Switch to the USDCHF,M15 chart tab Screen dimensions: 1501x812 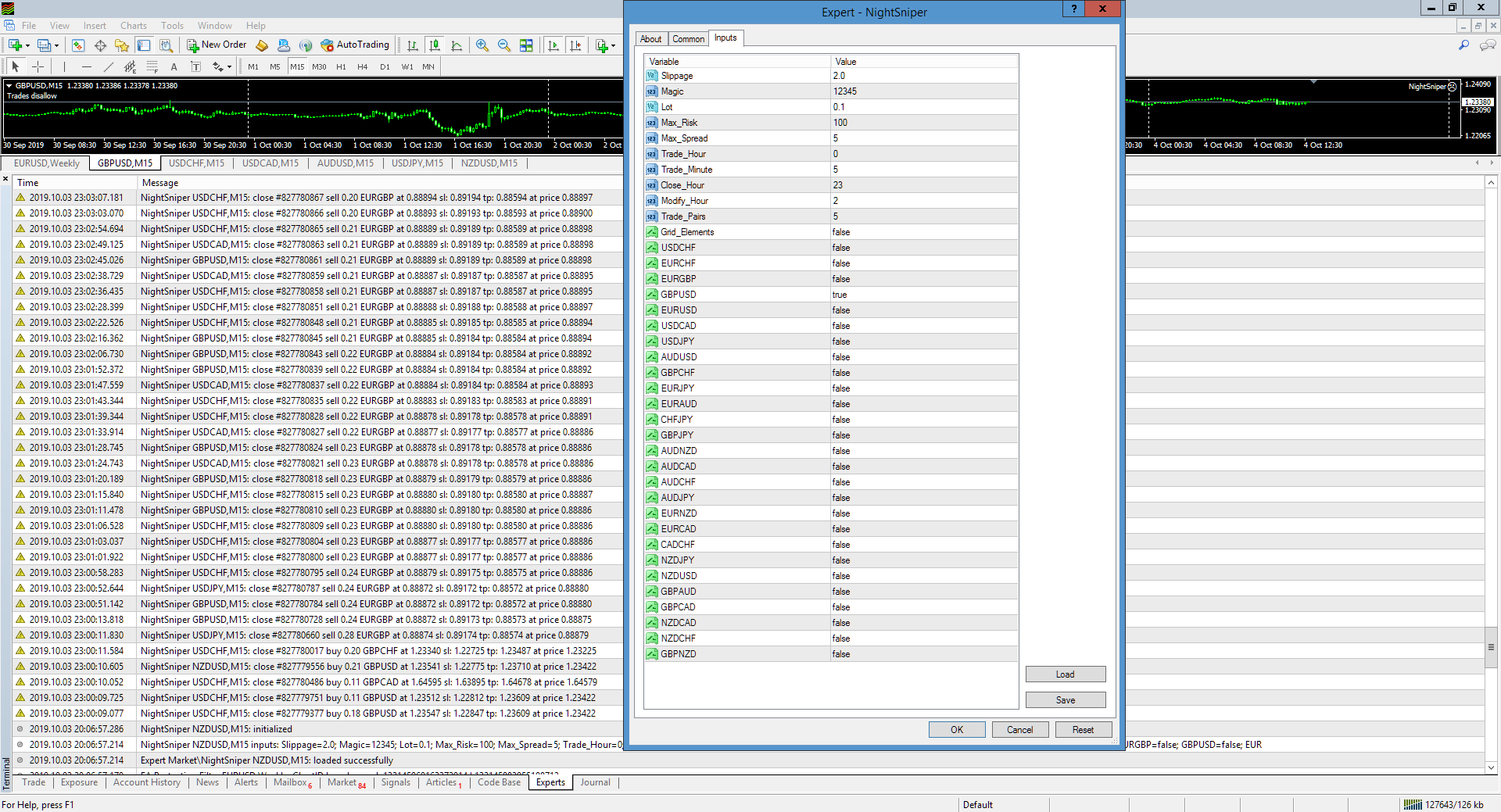coord(196,163)
